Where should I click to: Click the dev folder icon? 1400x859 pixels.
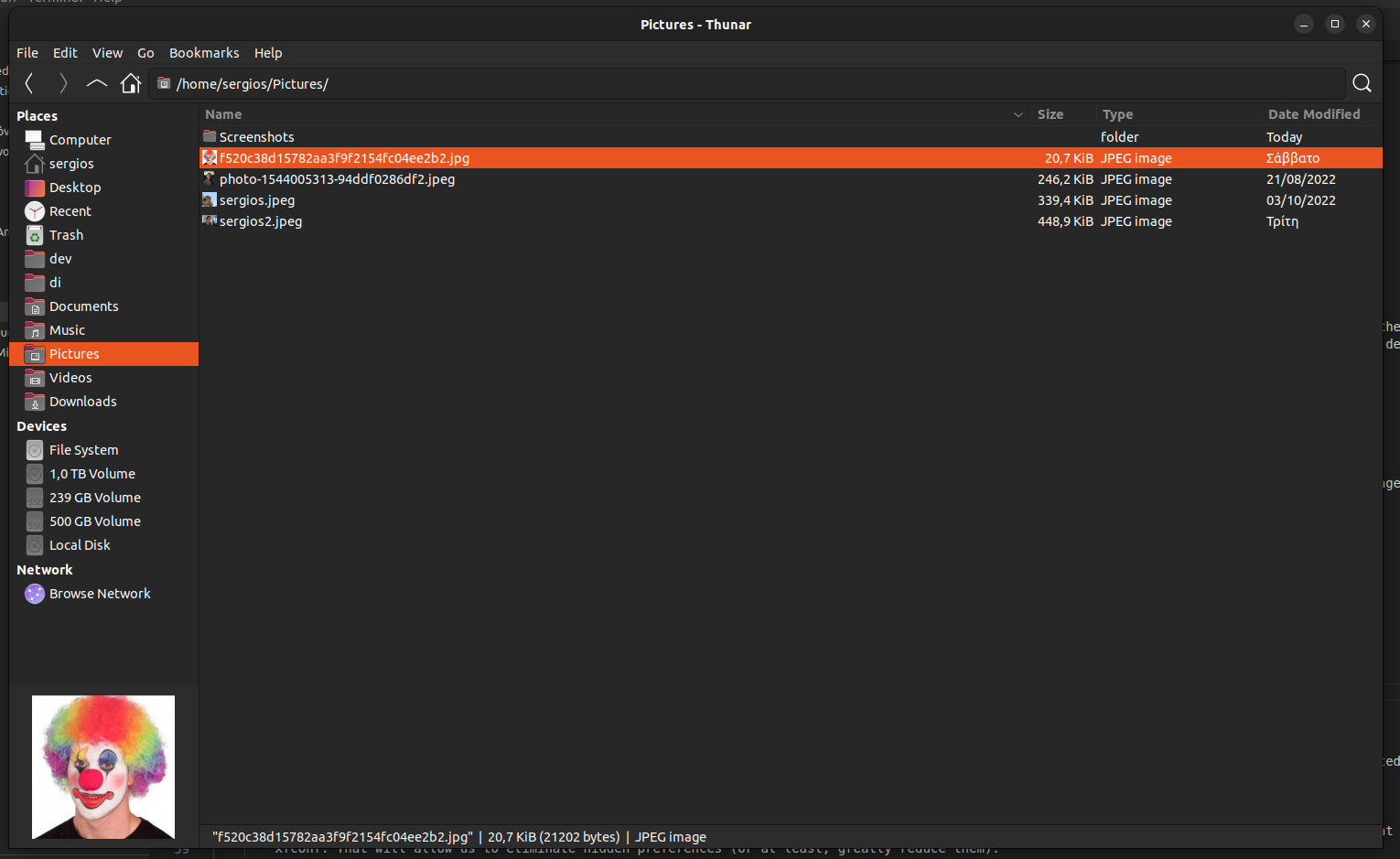click(x=35, y=259)
